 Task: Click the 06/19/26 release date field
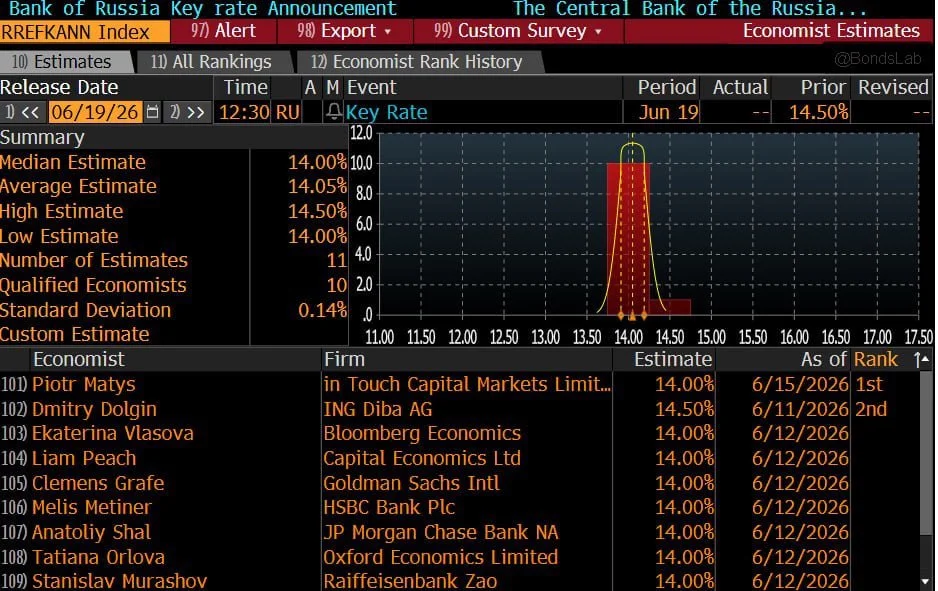click(x=95, y=112)
